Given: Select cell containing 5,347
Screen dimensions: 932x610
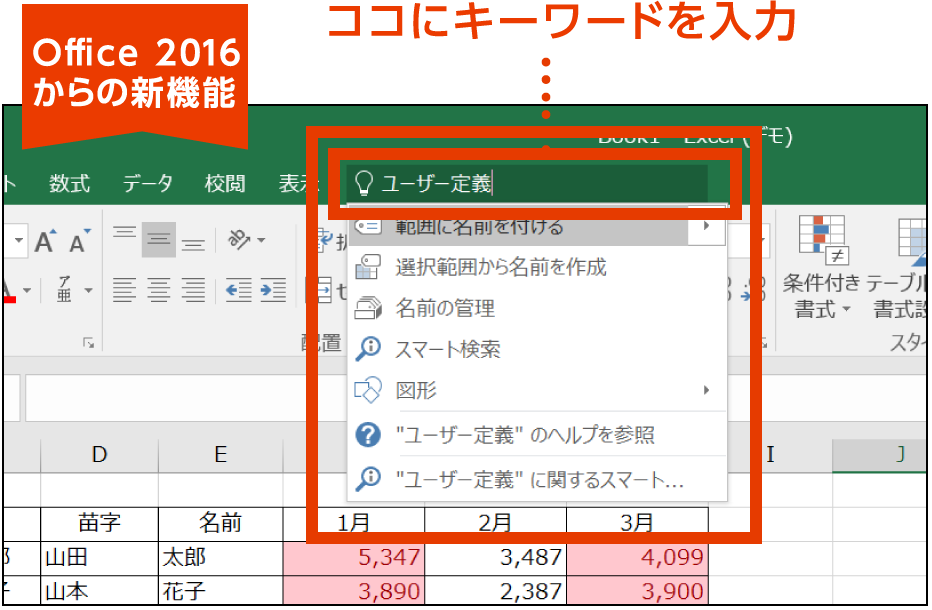Looking at the screenshot, I should tap(354, 558).
